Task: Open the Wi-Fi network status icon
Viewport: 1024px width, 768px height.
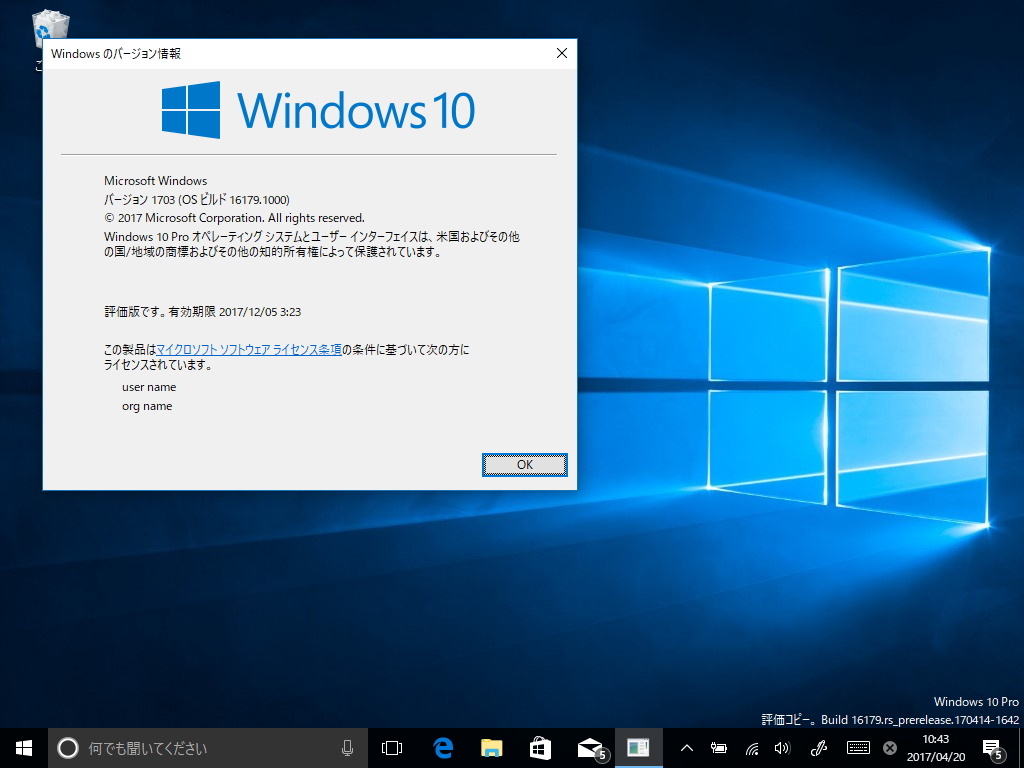Action: (752, 747)
